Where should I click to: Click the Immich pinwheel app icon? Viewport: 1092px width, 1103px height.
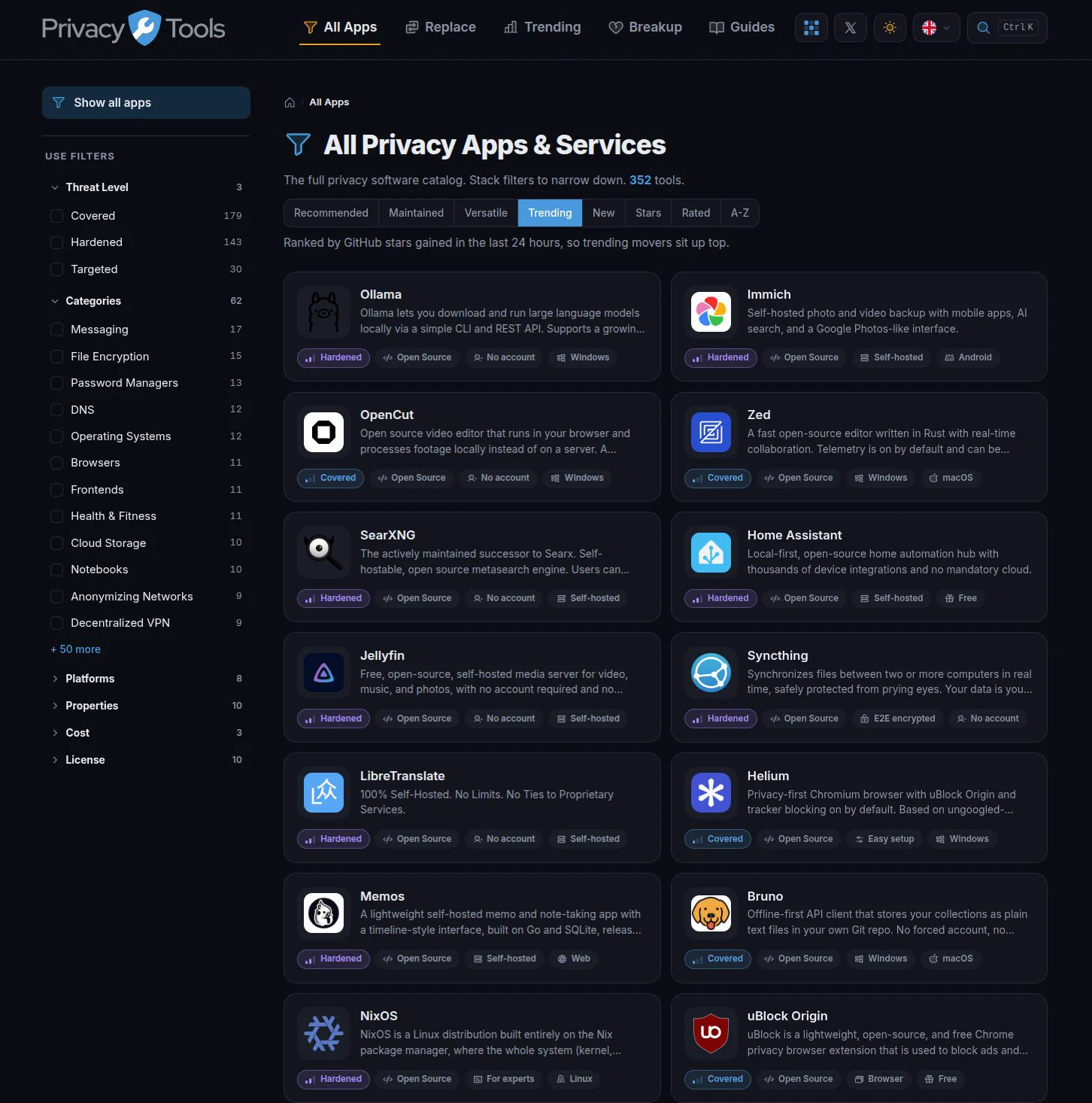(711, 311)
